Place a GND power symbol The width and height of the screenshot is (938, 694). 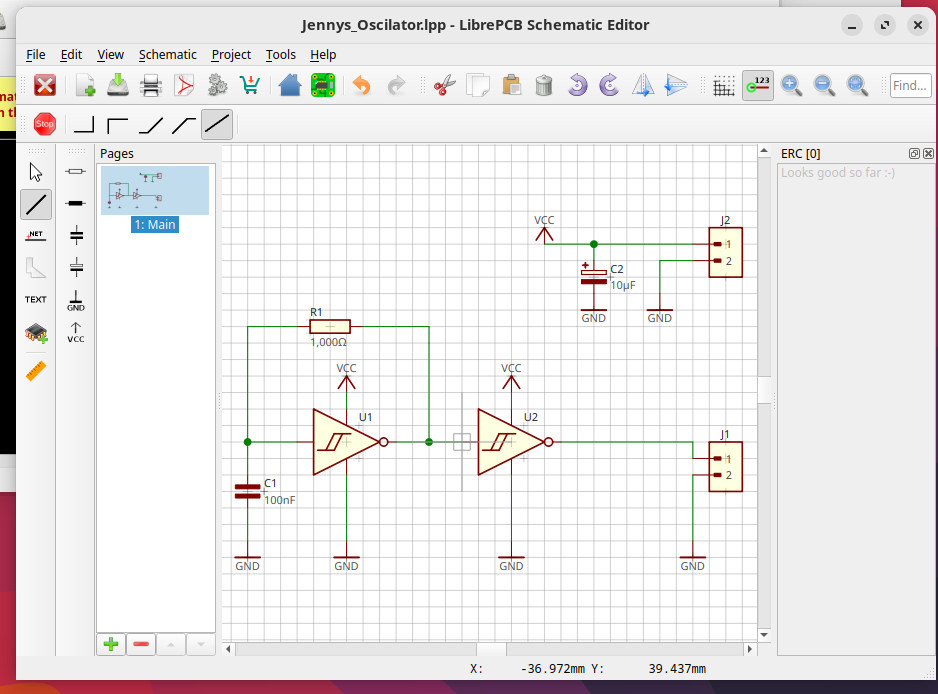(x=75, y=300)
